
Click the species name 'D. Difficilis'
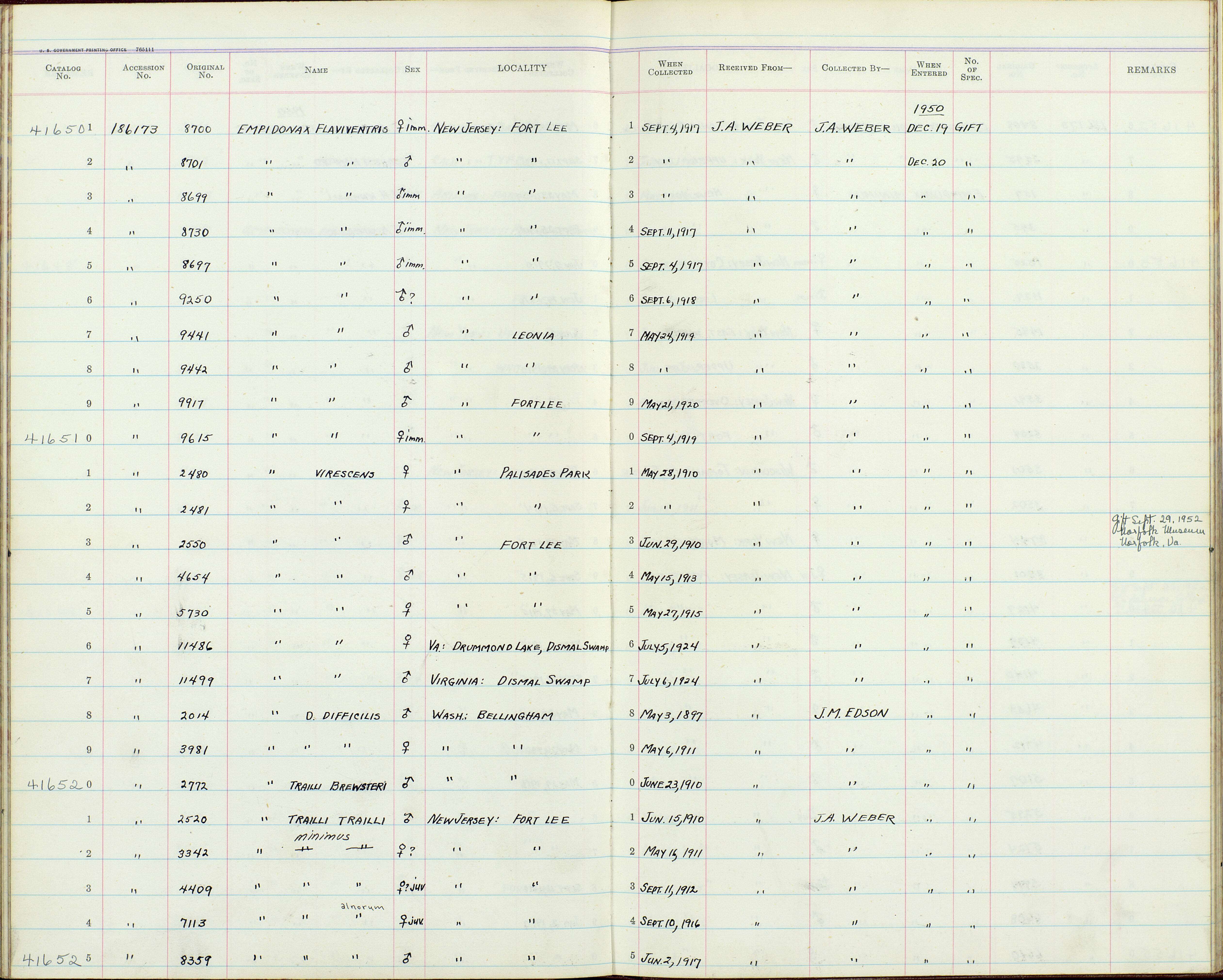(x=343, y=716)
